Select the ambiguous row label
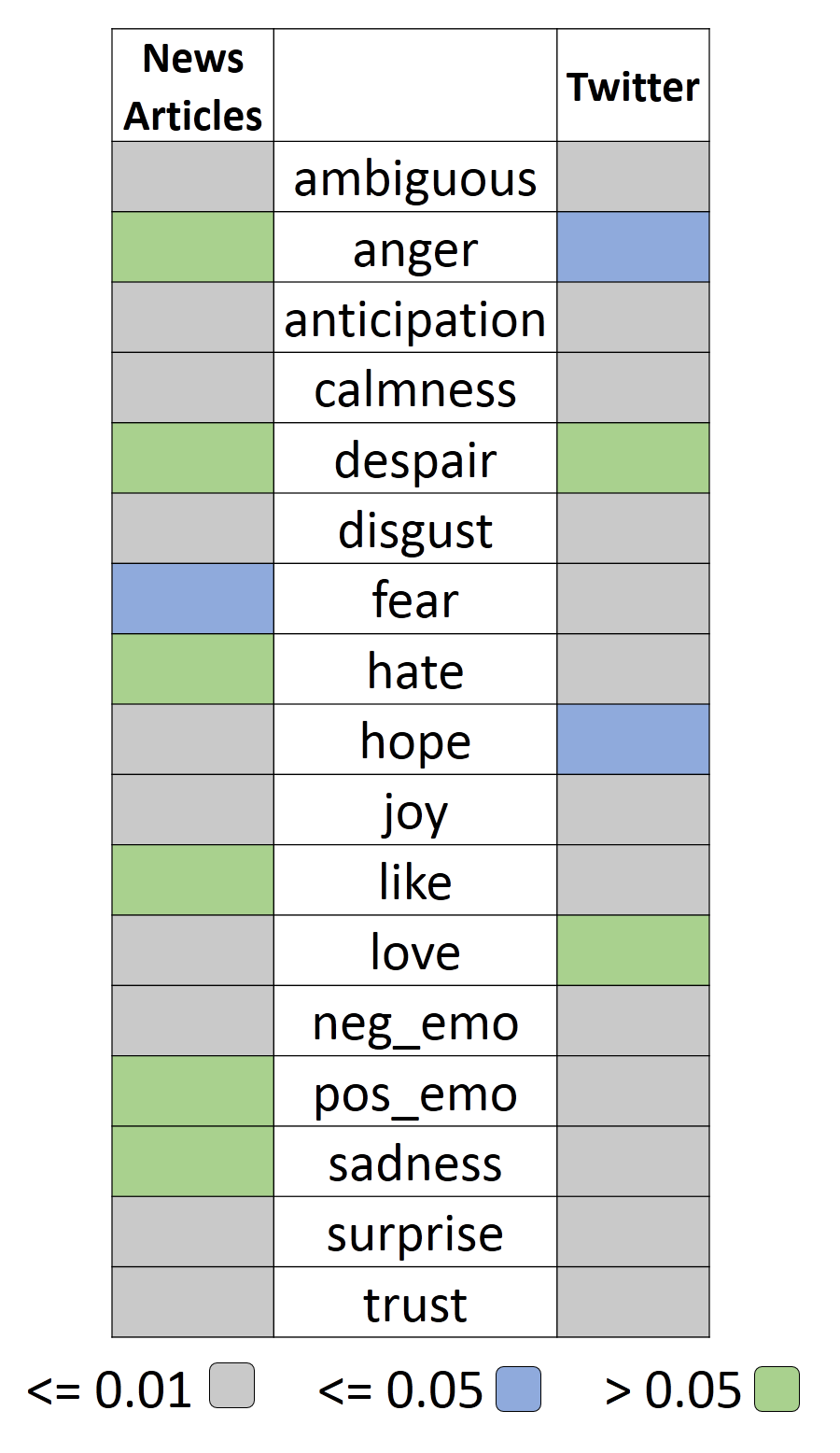The width and height of the screenshot is (840, 1453). point(415,177)
